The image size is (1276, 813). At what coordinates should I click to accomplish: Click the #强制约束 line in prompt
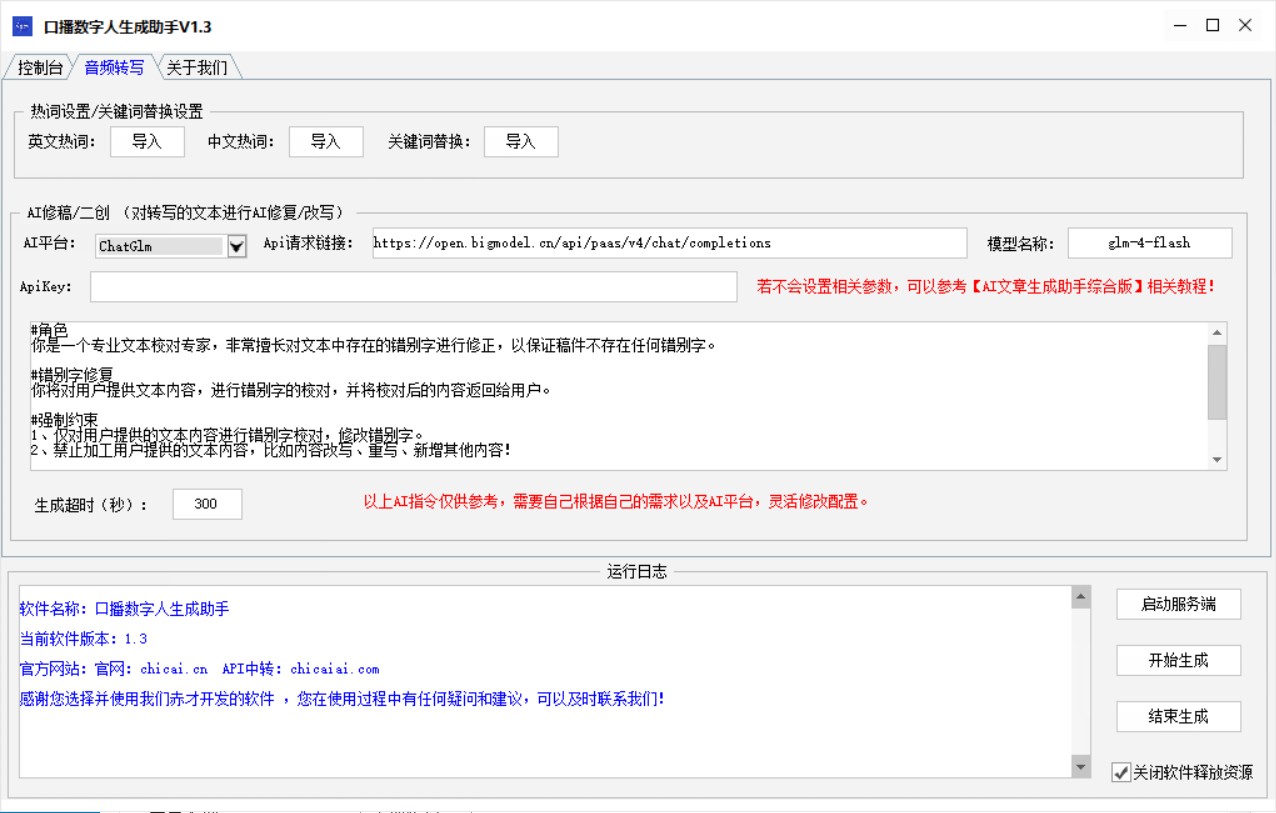tap(64, 418)
